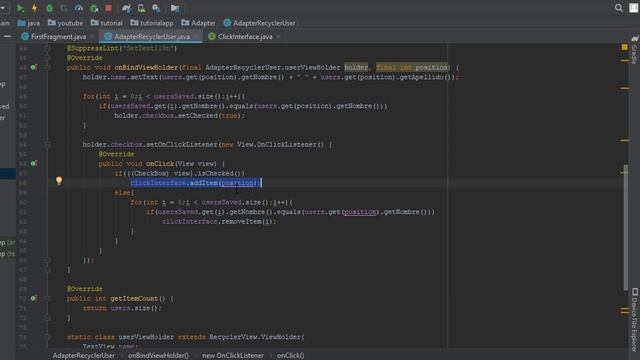Close the ClickInterface.java tab

pyautogui.click(x=278, y=37)
